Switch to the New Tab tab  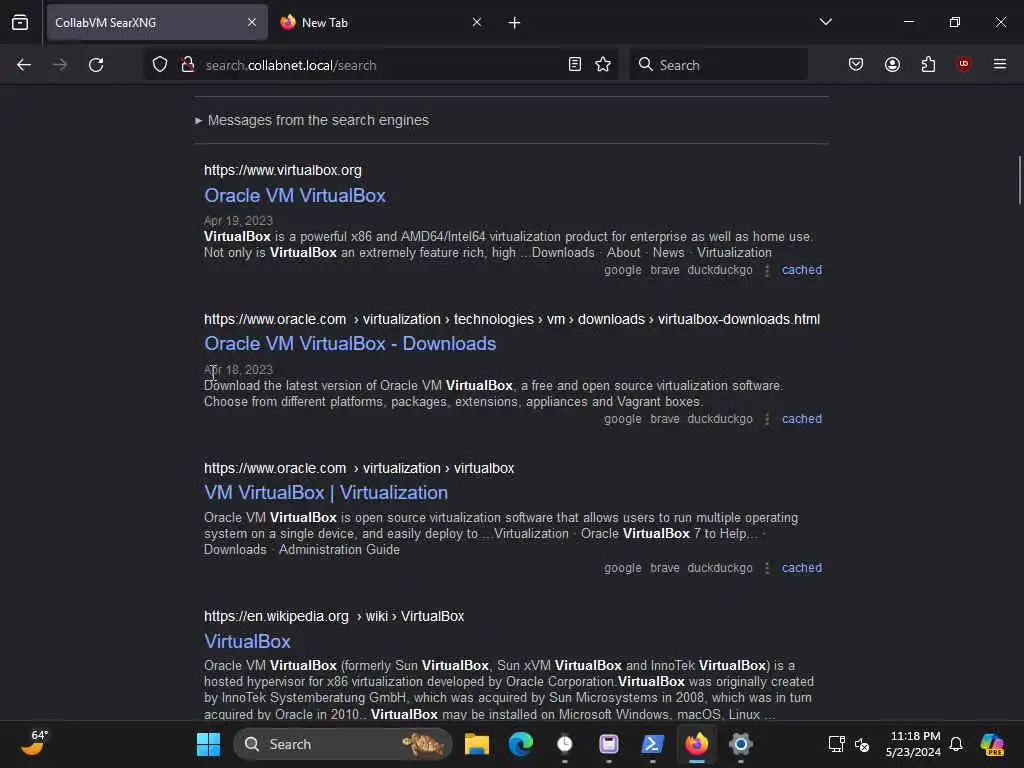pyautogui.click(x=382, y=22)
